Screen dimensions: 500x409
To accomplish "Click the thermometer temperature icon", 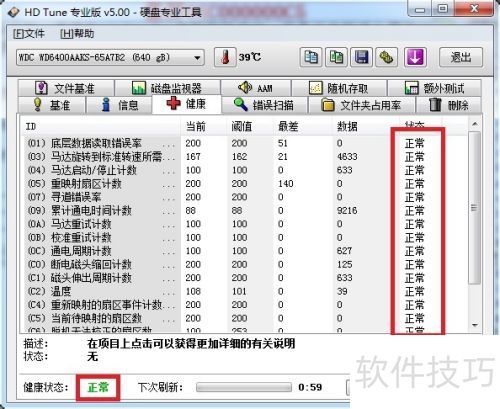I will click(225, 57).
